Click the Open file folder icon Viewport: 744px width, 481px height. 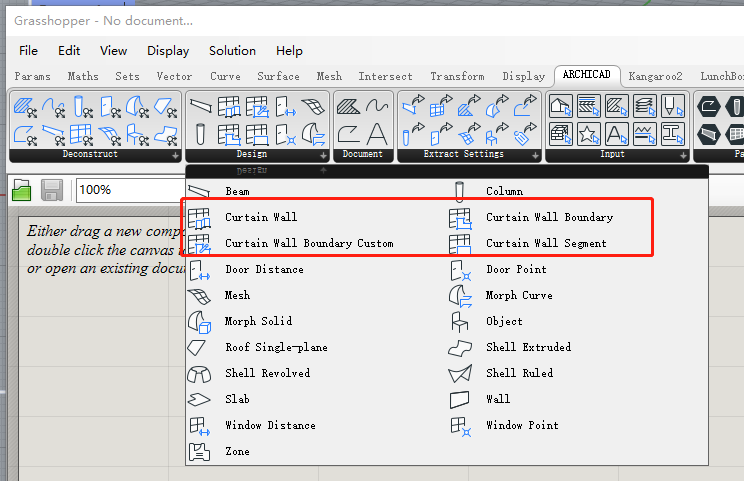pyautogui.click(x=21, y=190)
